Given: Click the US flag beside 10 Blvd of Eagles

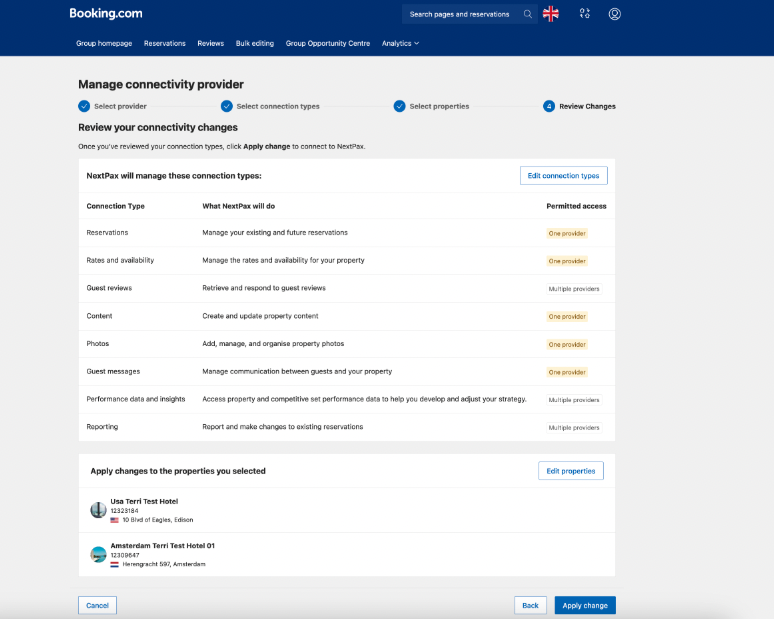Looking at the screenshot, I should 115,520.
